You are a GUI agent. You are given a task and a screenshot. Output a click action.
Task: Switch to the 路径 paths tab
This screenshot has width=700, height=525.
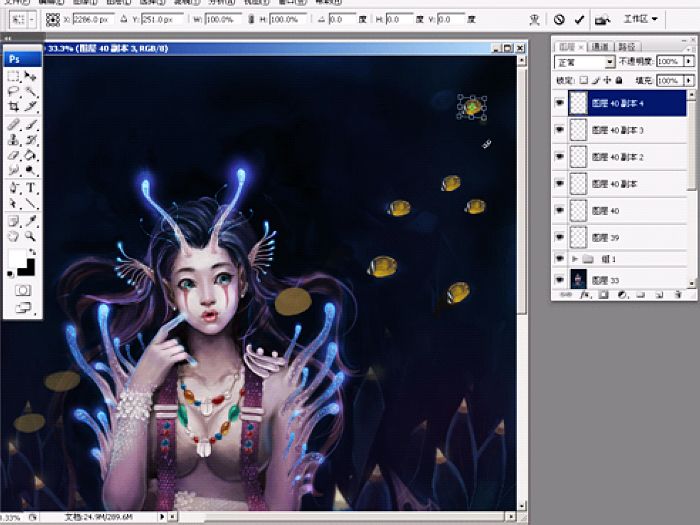pyautogui.click(x=628, y=46)
